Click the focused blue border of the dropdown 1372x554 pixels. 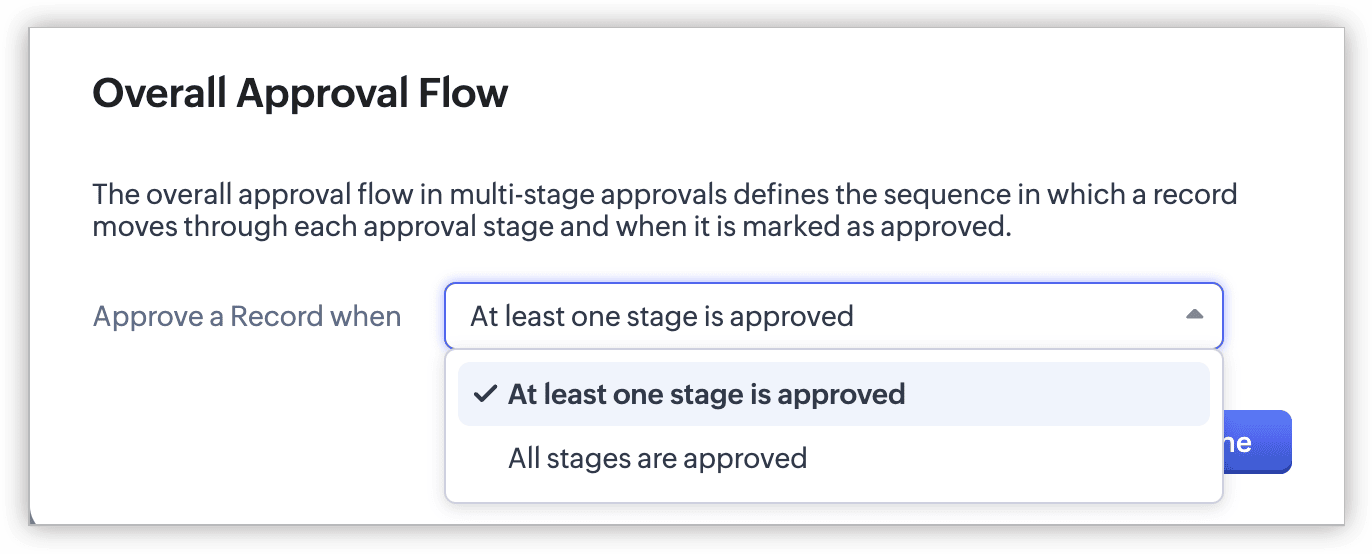point(833,284)
